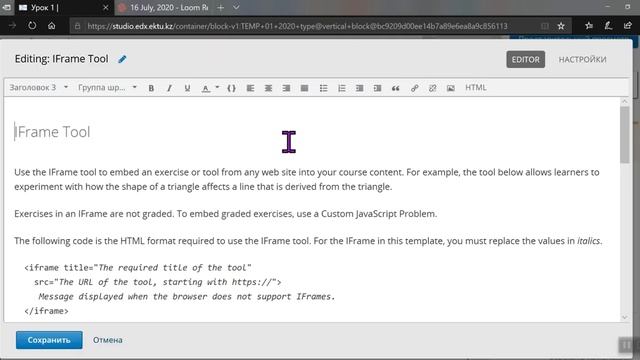Click the address bar URL

pos(297,26)
